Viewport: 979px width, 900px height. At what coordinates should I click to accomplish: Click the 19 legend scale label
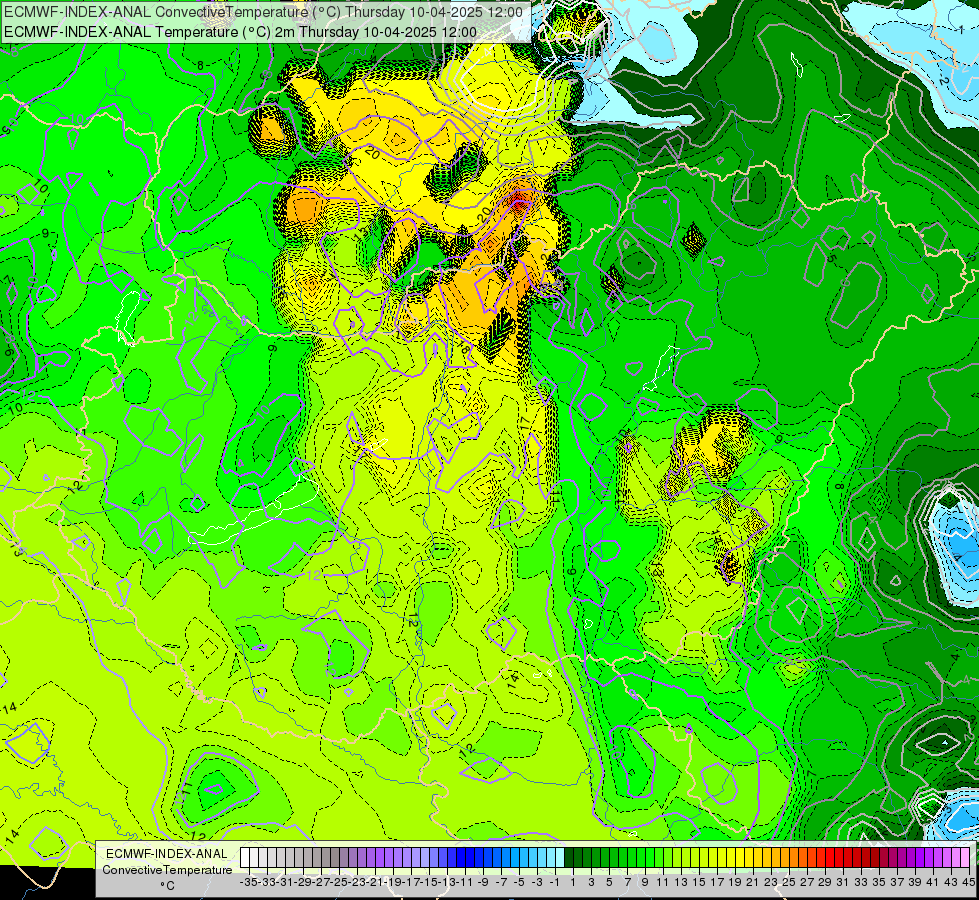point(734,883)
